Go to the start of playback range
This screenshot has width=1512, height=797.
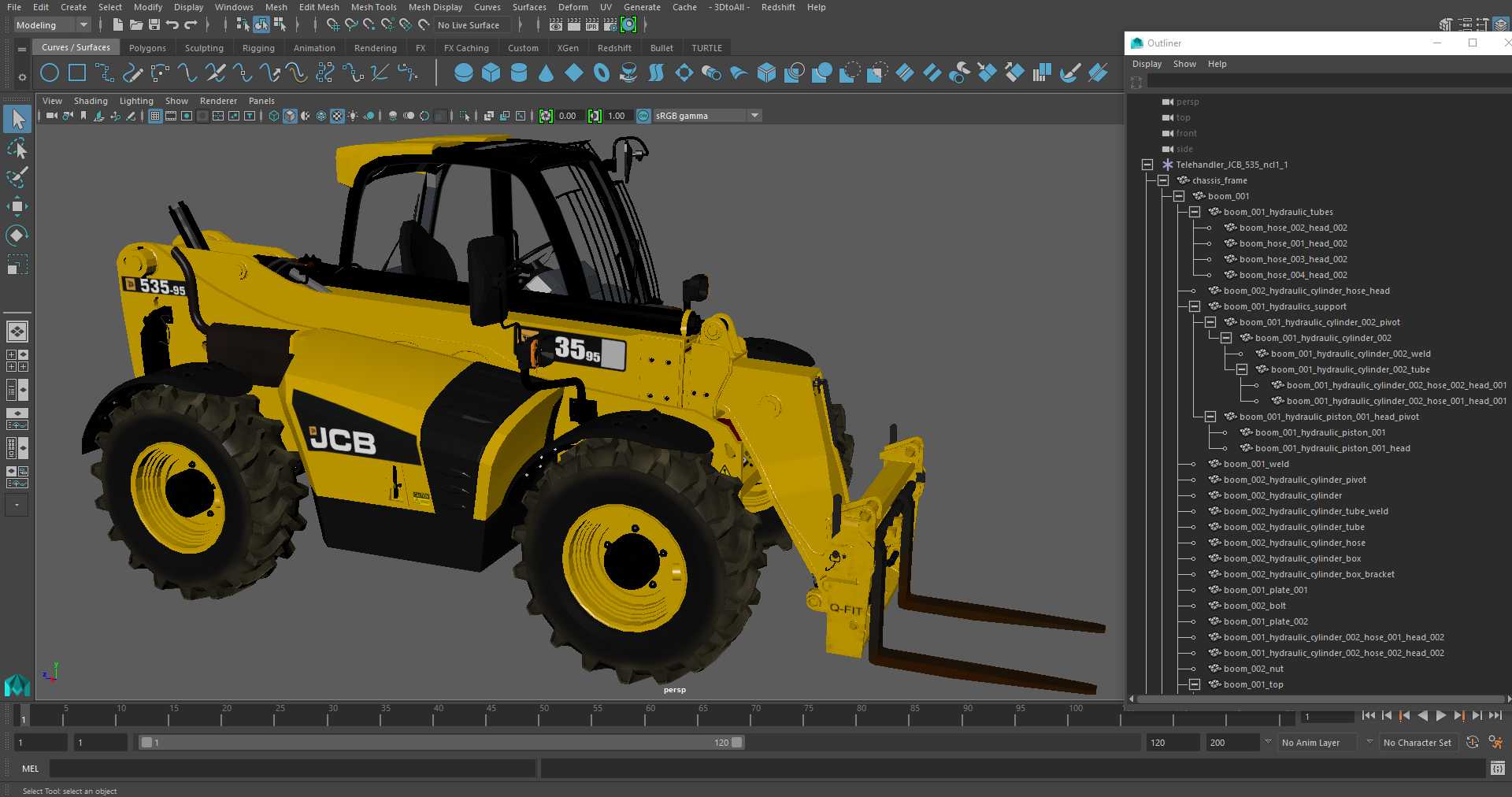pos(1368,716)
